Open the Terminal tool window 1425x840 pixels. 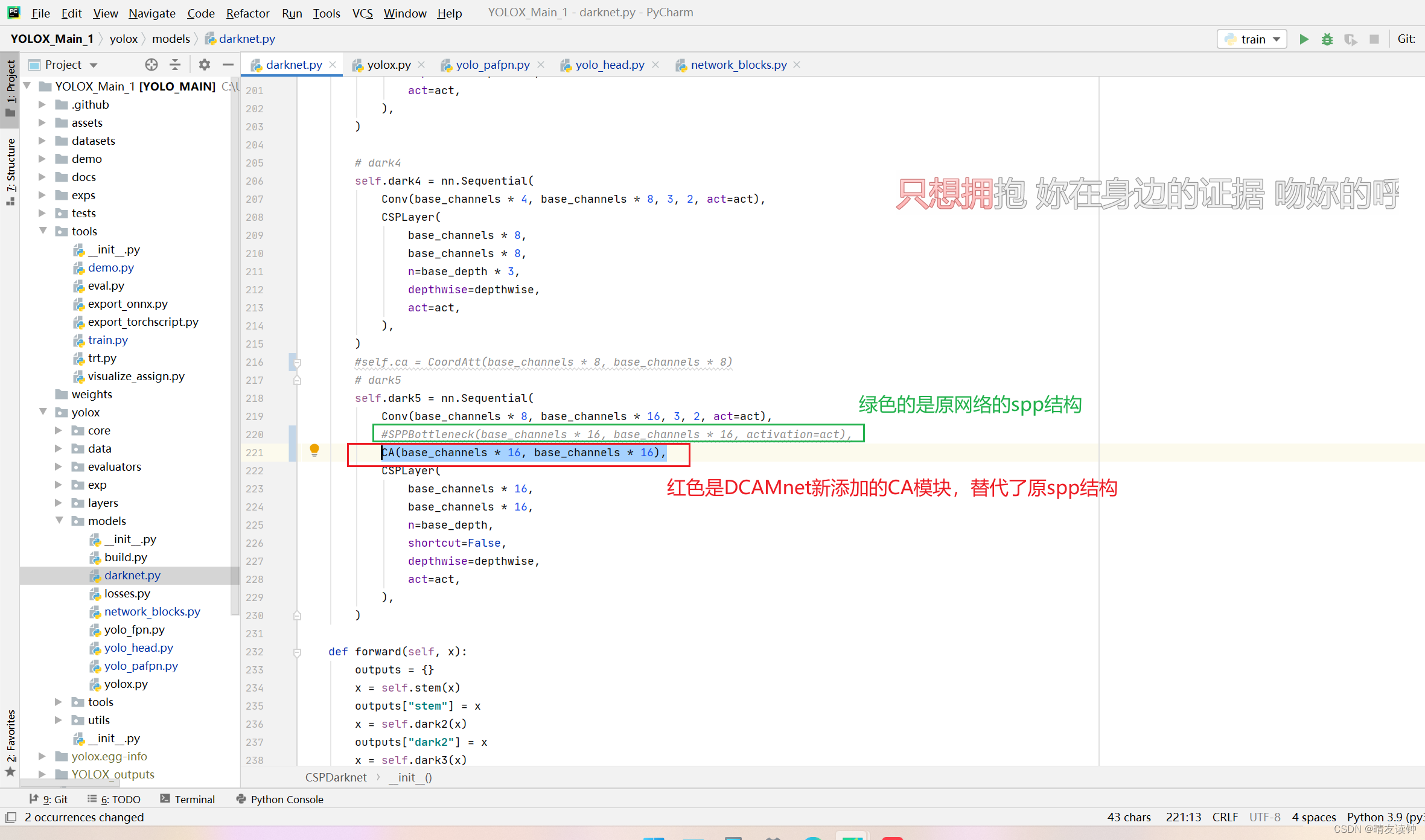point(188,799)
